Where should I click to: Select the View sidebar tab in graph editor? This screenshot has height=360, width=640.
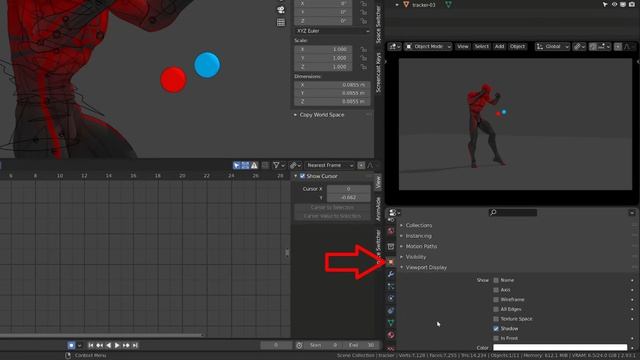[x=378, y=182]
